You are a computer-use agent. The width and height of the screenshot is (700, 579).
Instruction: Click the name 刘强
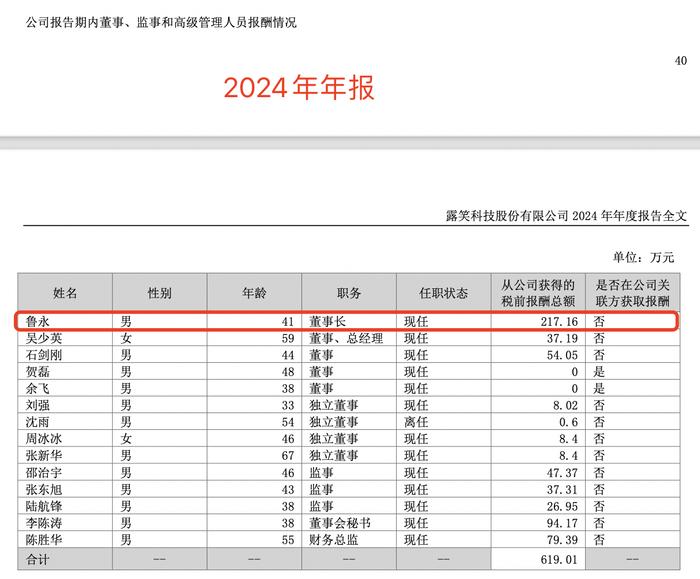click(x=38, y=405)
